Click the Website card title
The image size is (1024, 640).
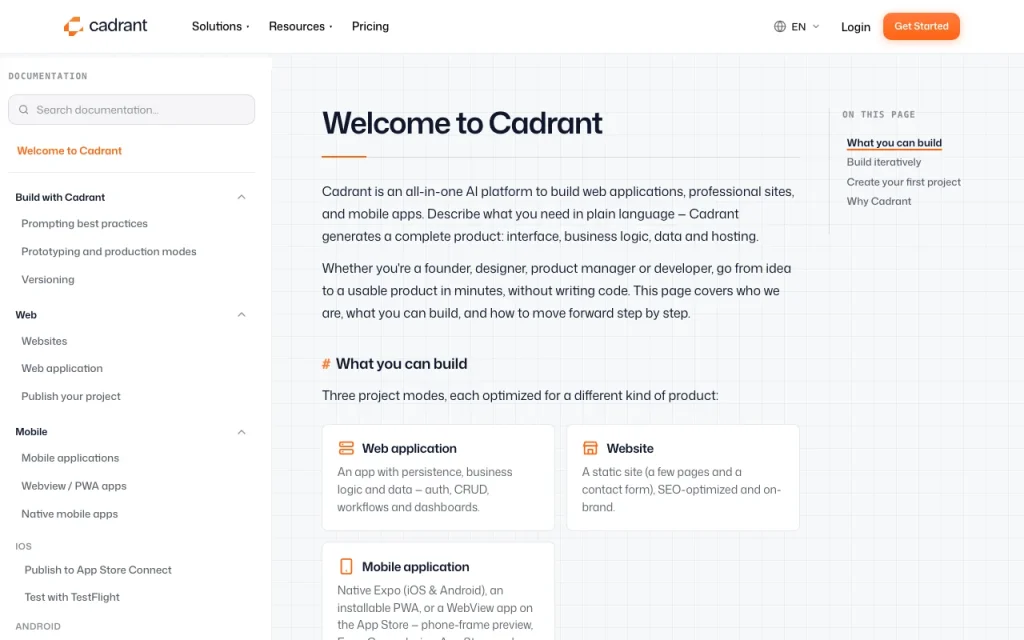630,449
